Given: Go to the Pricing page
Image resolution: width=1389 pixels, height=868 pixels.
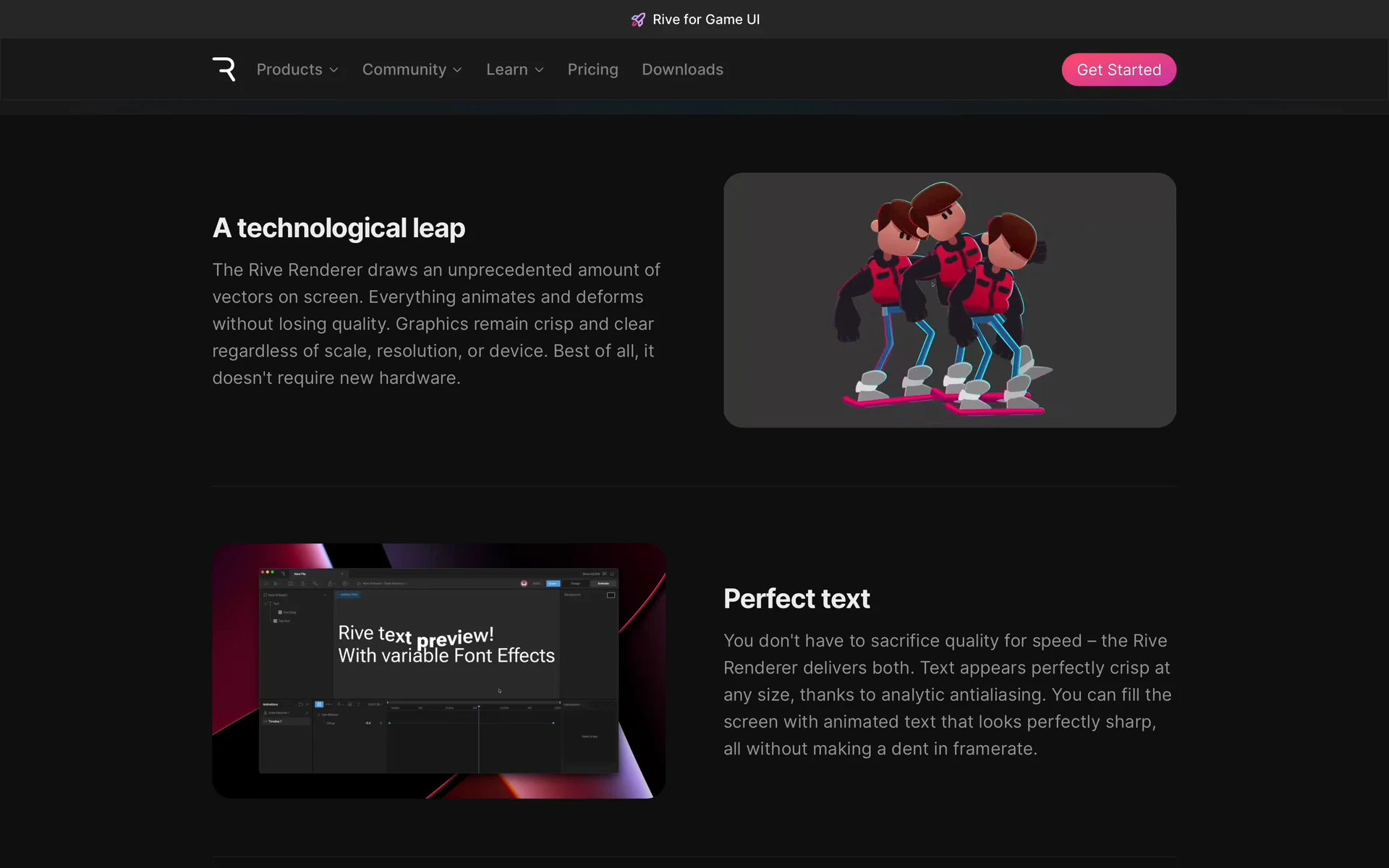Looking at the screenshot, I should 592,69.
